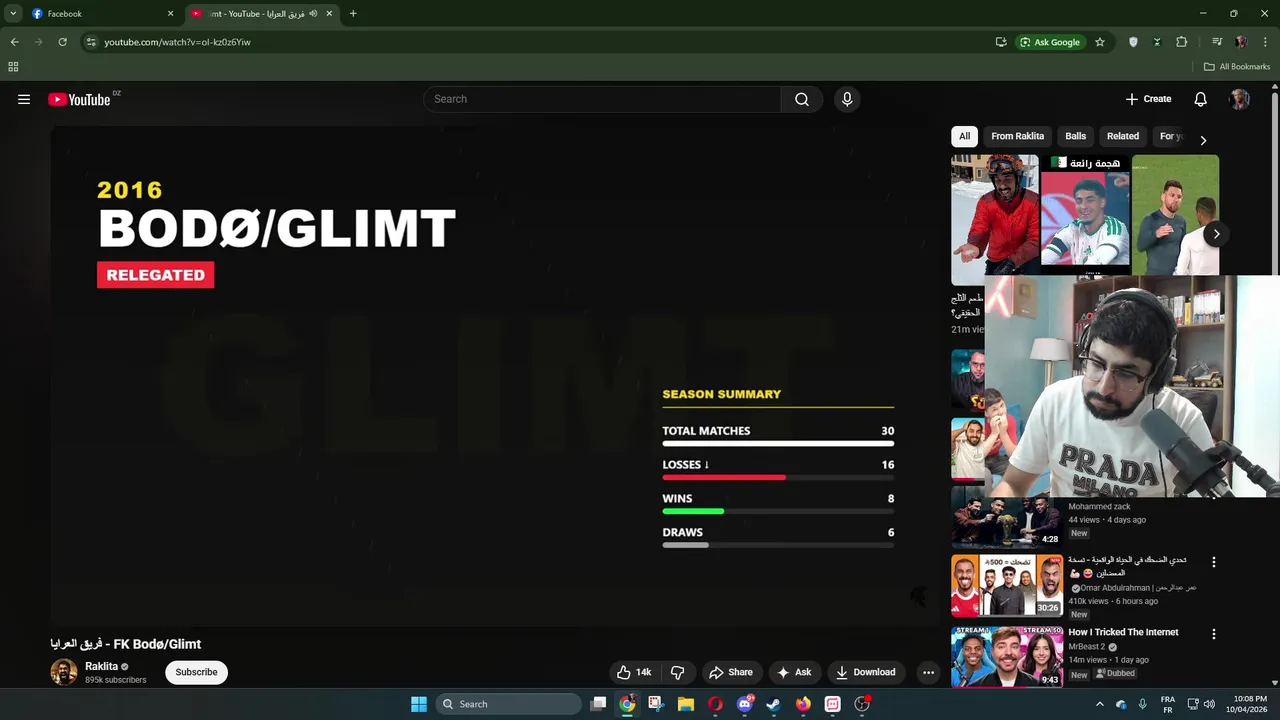Open the Chrome extensions puzzle icon

coord(1181,42)
